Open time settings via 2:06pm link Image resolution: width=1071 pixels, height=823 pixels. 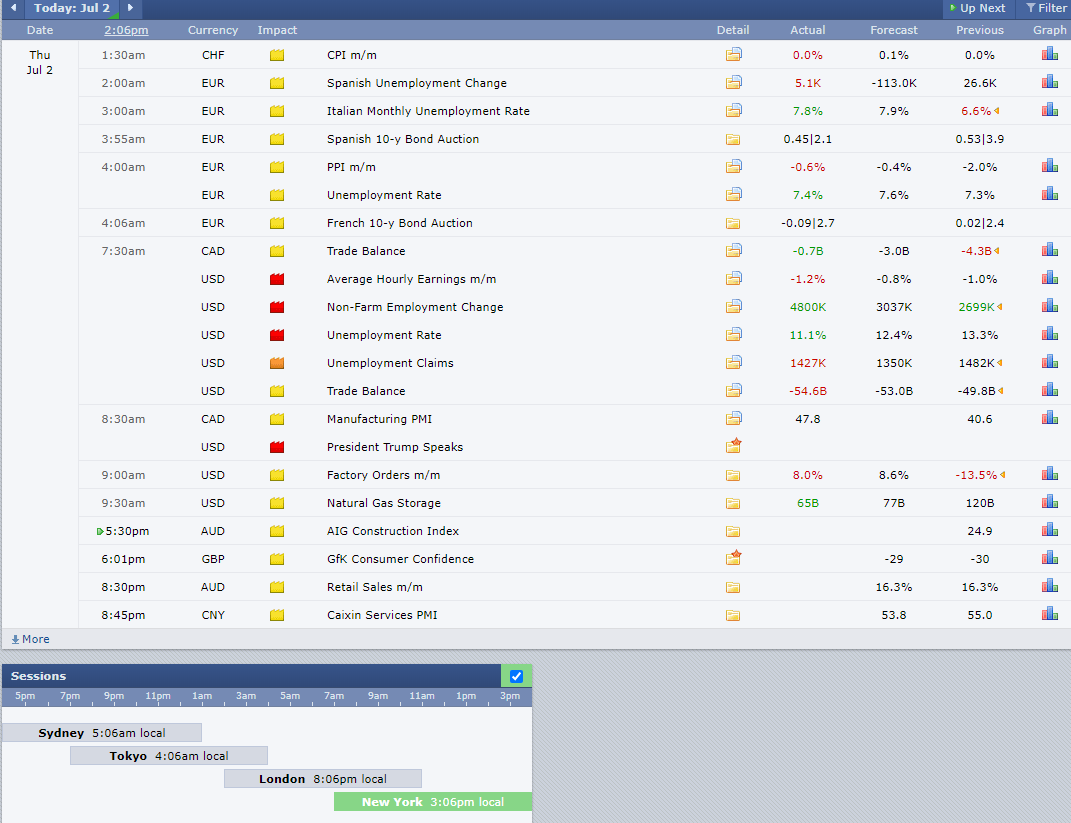[126, 30]
